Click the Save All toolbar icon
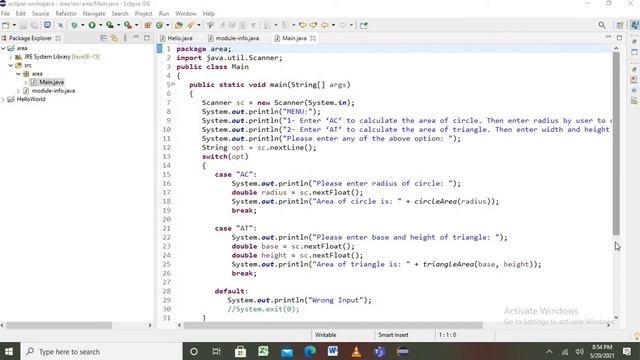 34,25
